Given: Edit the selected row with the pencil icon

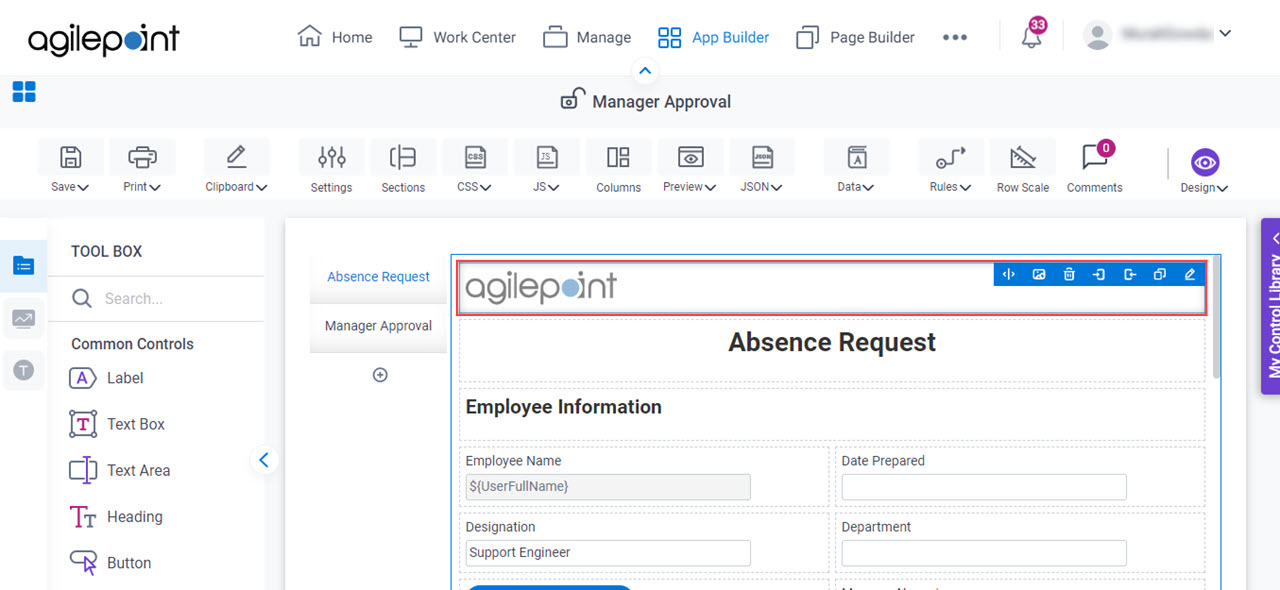Looking at the screenshot, I should coord(1190,274).
